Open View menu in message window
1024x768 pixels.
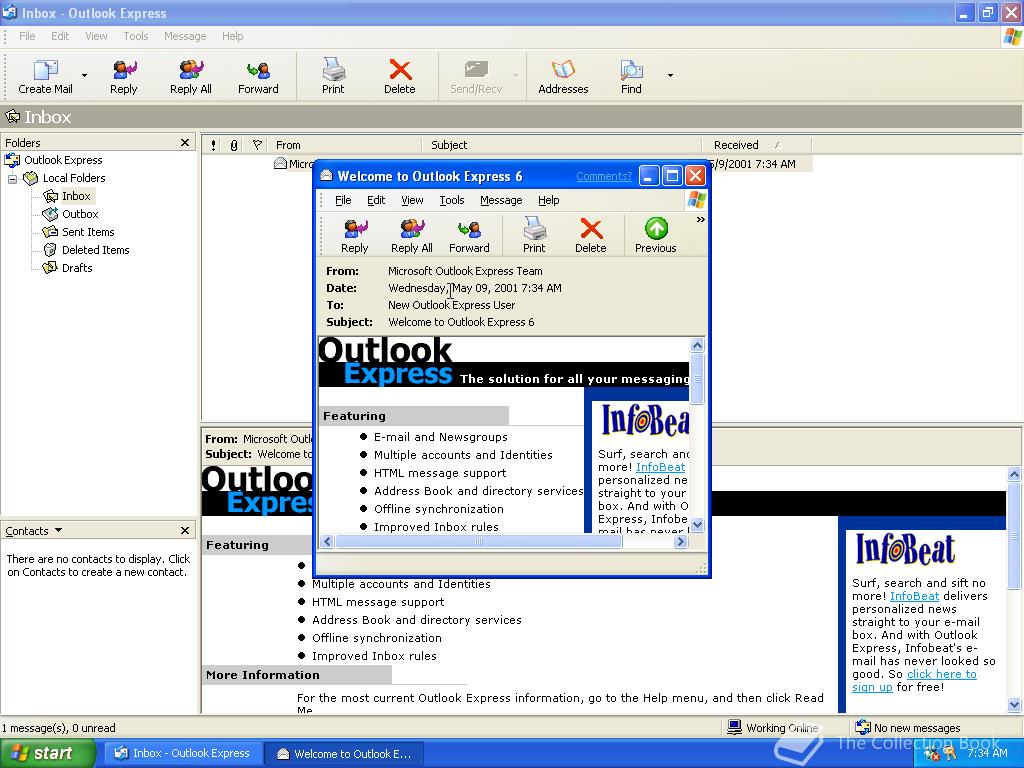(x=412, y=200)
